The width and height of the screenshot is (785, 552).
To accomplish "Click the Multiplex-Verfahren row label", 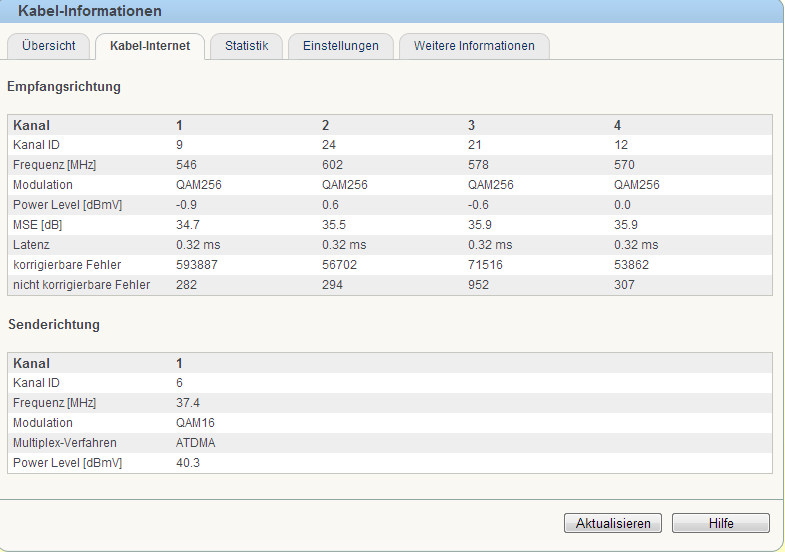I will 65,443.
